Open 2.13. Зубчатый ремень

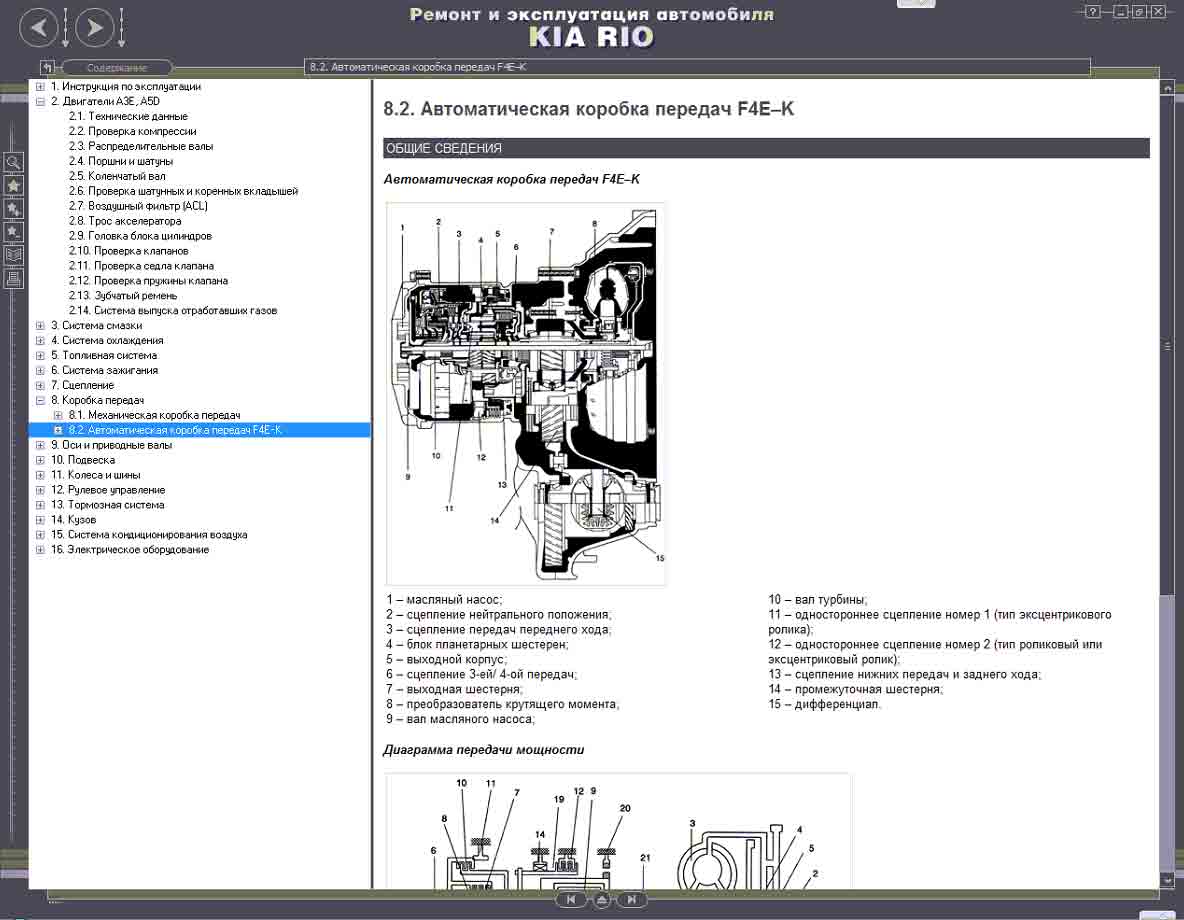(x=123, y=296)
